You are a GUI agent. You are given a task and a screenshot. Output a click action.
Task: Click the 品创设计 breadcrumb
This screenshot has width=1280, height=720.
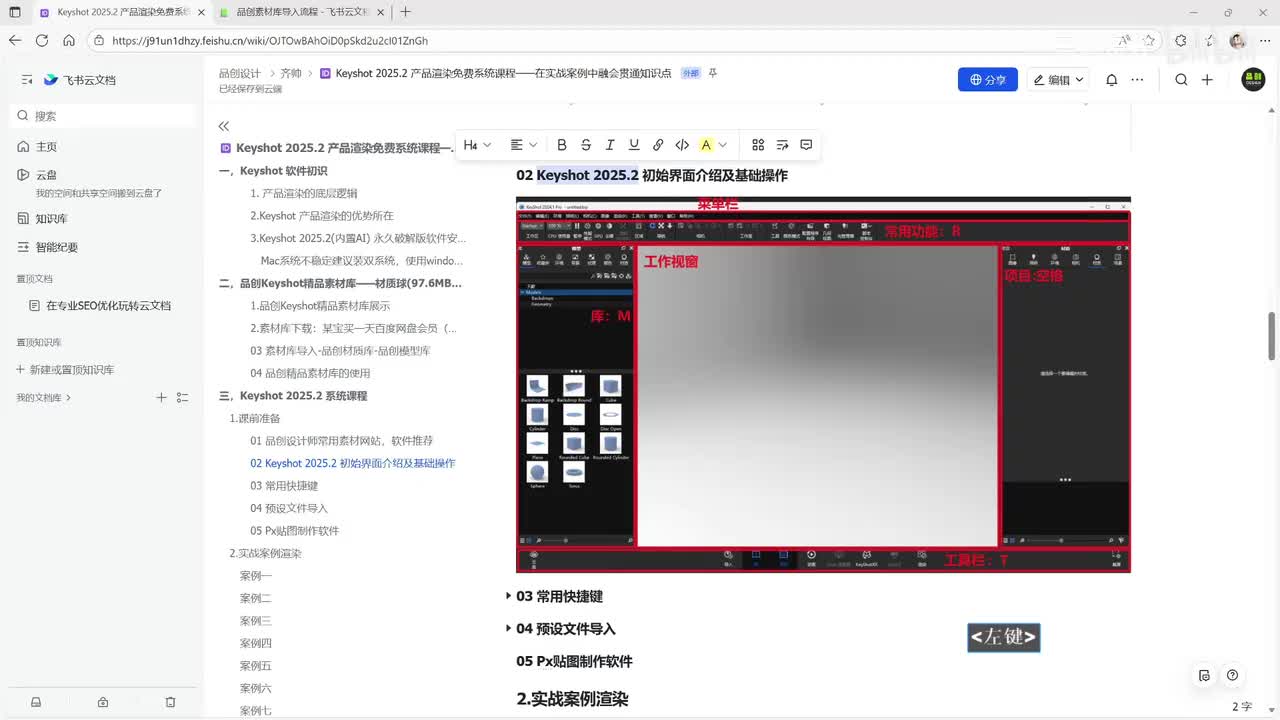click(x=240, y=73)
